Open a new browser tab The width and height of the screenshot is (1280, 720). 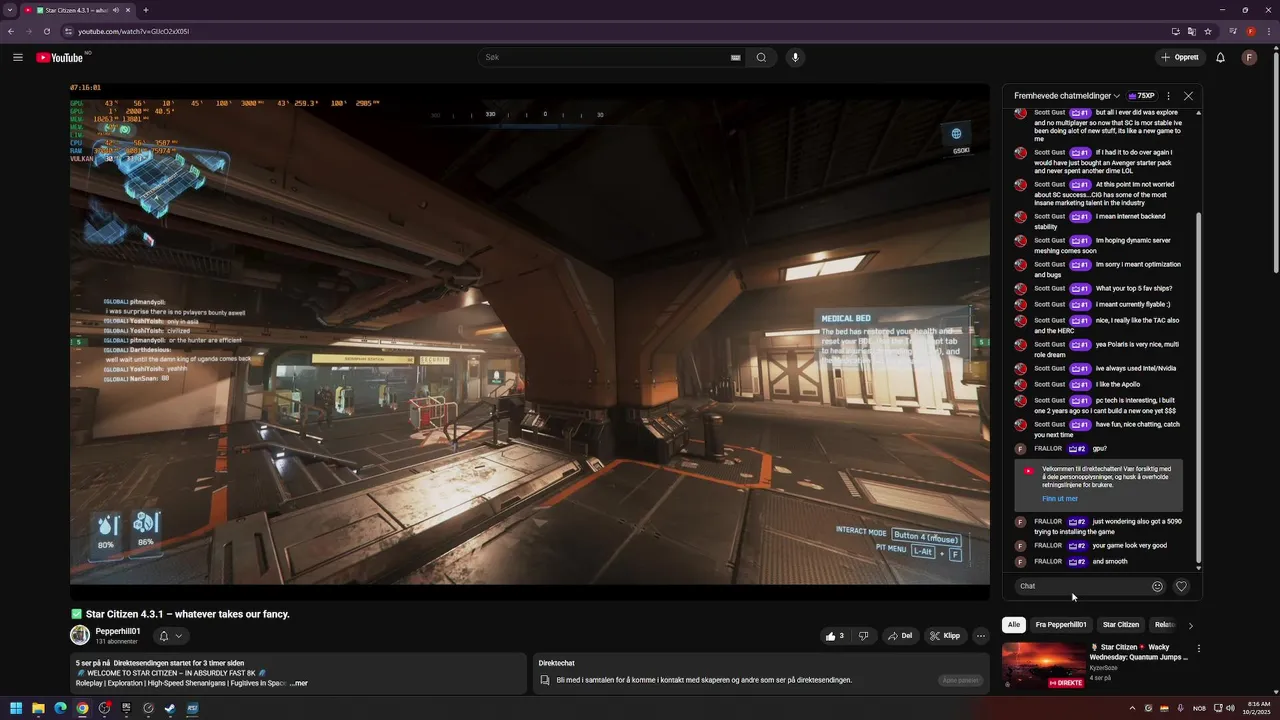coord(146,10)
